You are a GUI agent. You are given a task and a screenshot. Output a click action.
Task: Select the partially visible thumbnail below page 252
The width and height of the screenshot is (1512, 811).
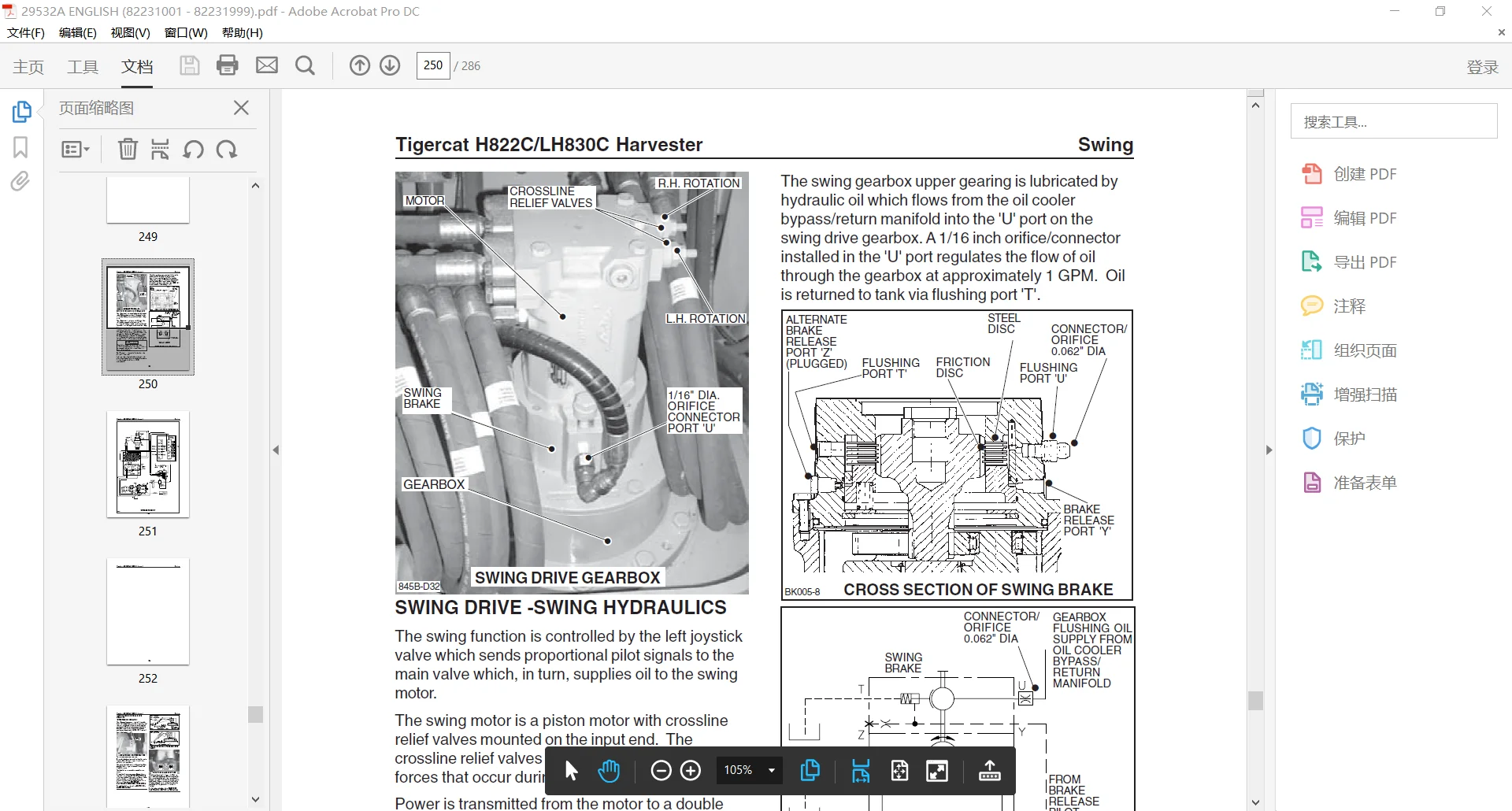coord(148,757)
